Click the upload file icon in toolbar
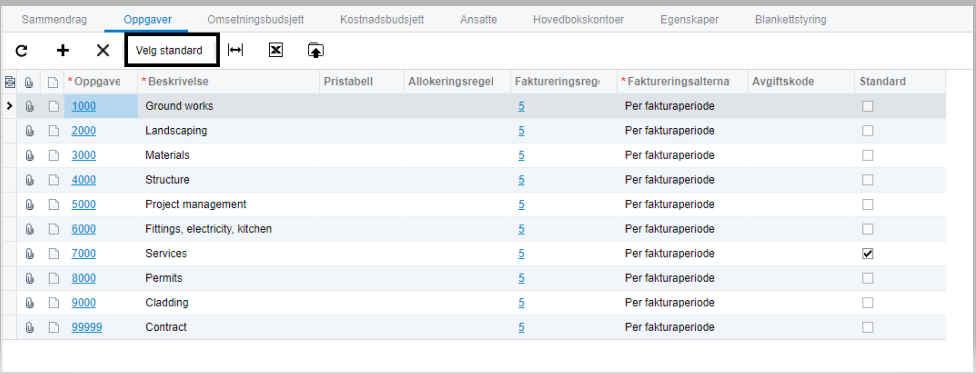Image resolution: width=976 pixels, height=374 pixels. tap(316, 50)
